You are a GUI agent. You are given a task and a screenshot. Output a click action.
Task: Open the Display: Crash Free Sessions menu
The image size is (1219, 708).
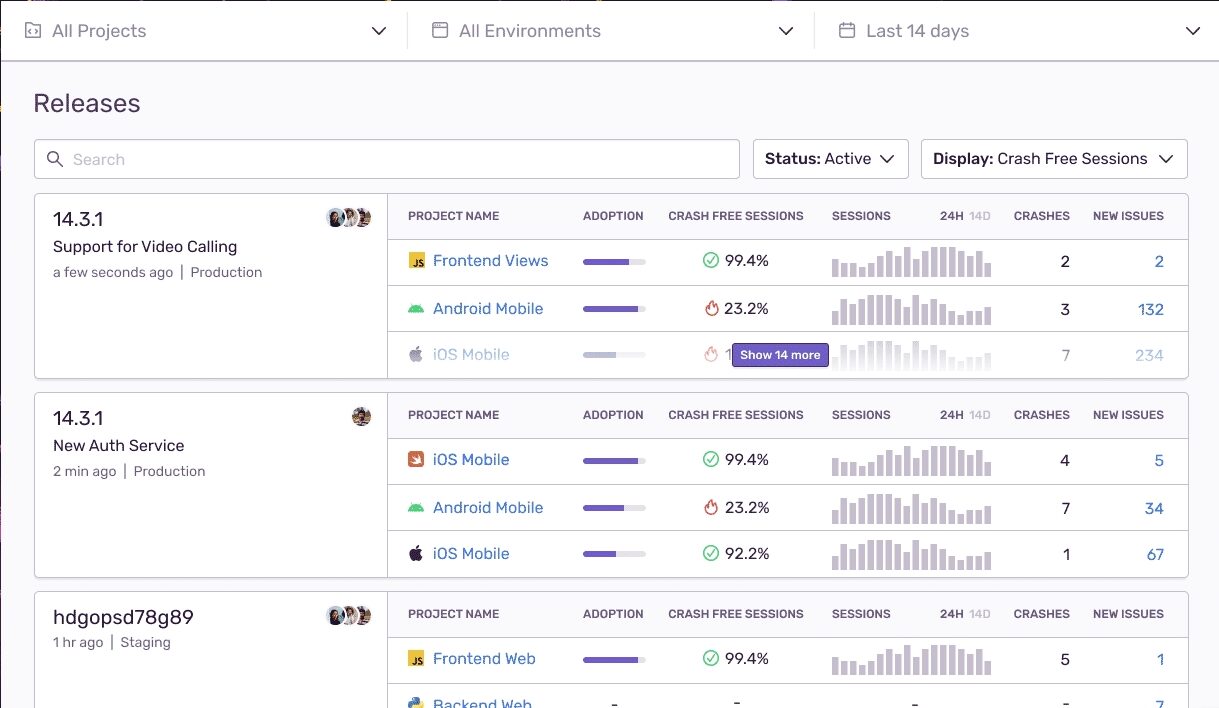coord(1053,159)
